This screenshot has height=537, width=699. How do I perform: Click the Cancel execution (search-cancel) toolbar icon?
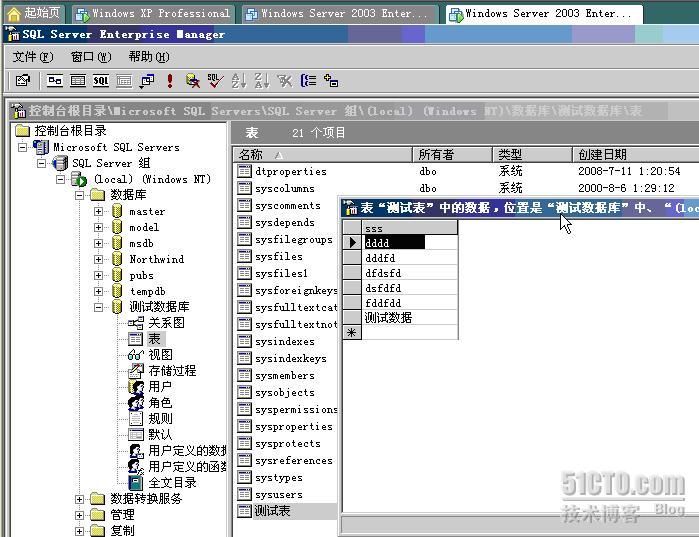(x=193, y=81)
